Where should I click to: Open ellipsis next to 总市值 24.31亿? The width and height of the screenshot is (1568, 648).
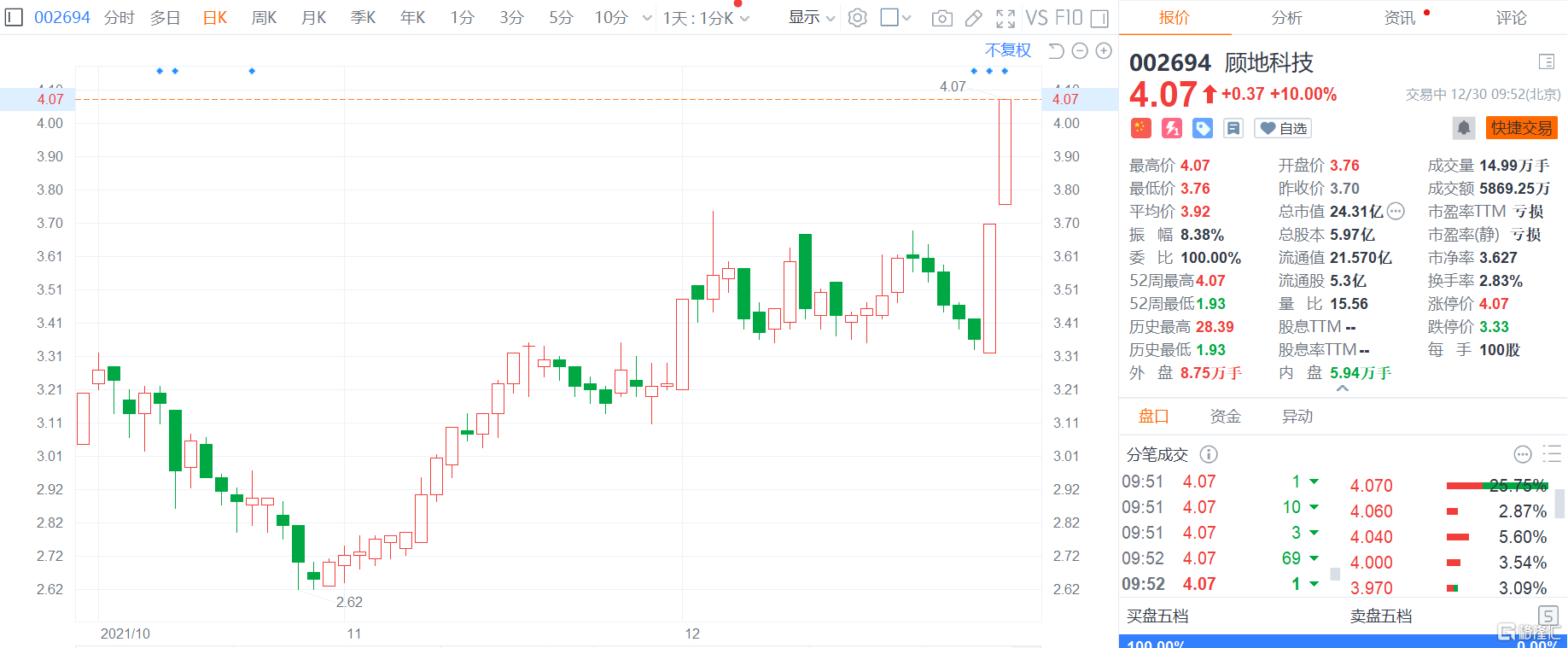coord(1396,211)
